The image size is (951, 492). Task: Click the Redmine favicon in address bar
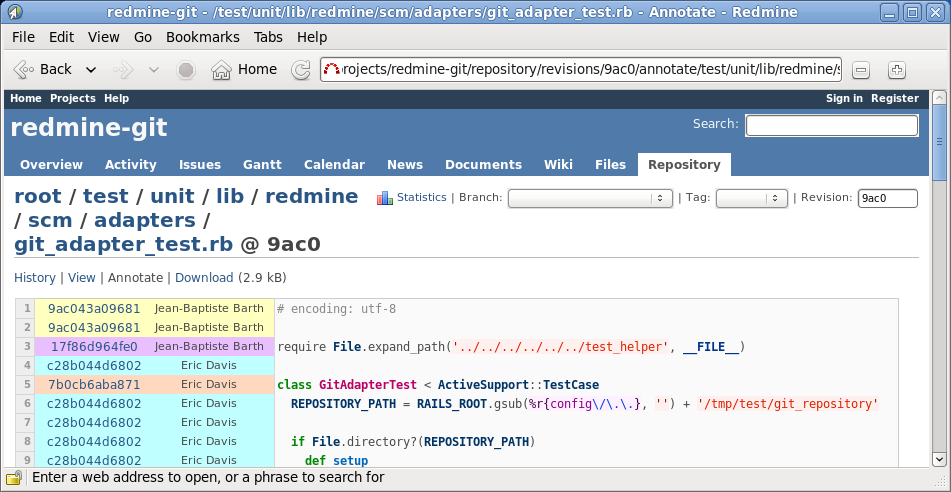[332, 70]
